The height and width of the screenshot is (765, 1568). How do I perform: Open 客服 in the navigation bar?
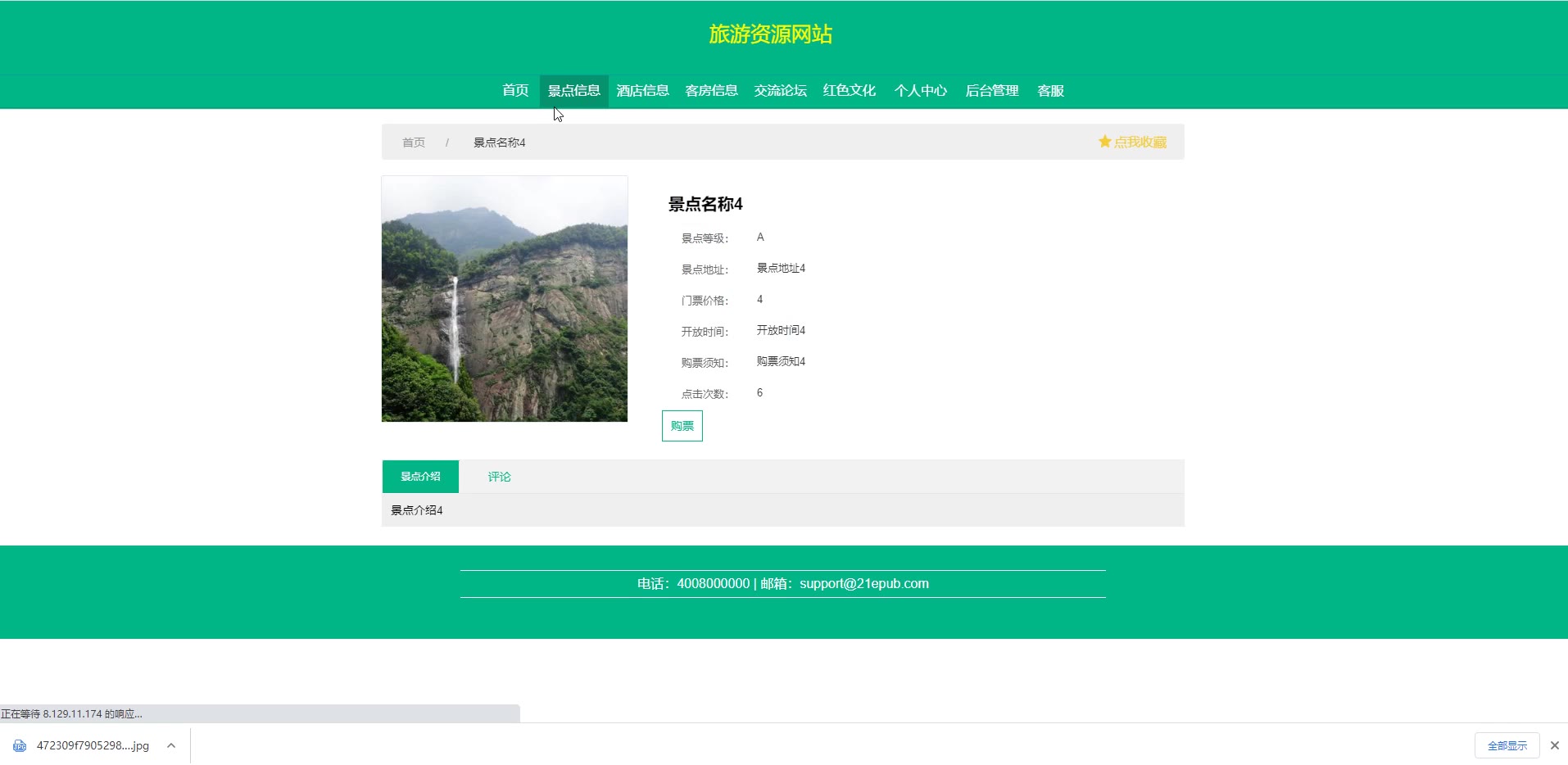tap(1050, 91)
